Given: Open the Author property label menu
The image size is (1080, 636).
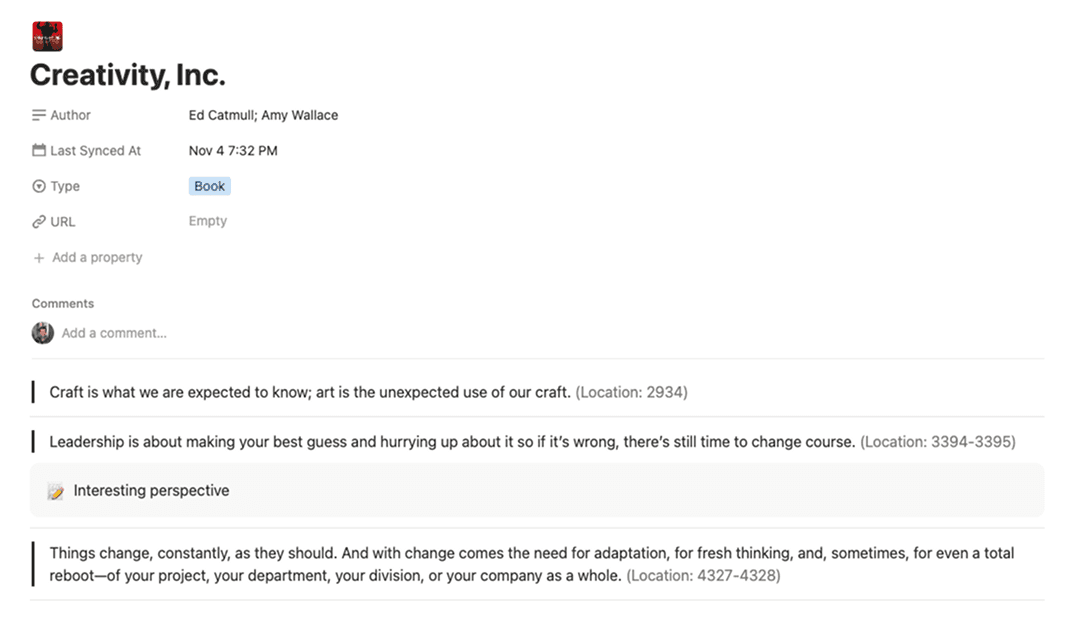Looking at the screenshot, I should [70, 115].
